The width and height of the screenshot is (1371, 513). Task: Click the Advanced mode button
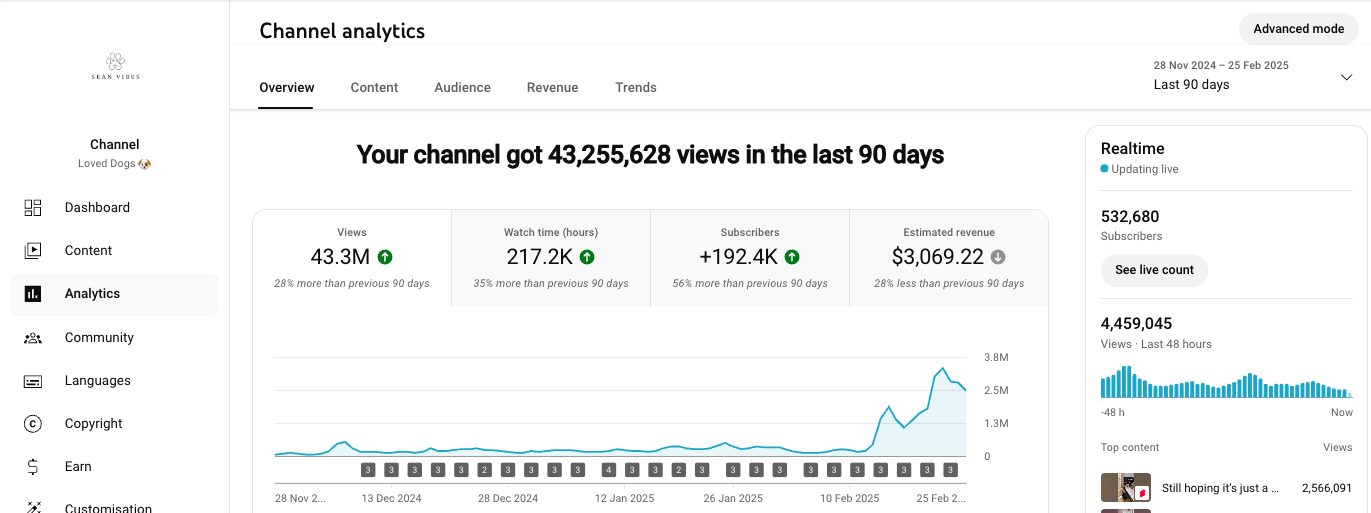click(1298, 29)
